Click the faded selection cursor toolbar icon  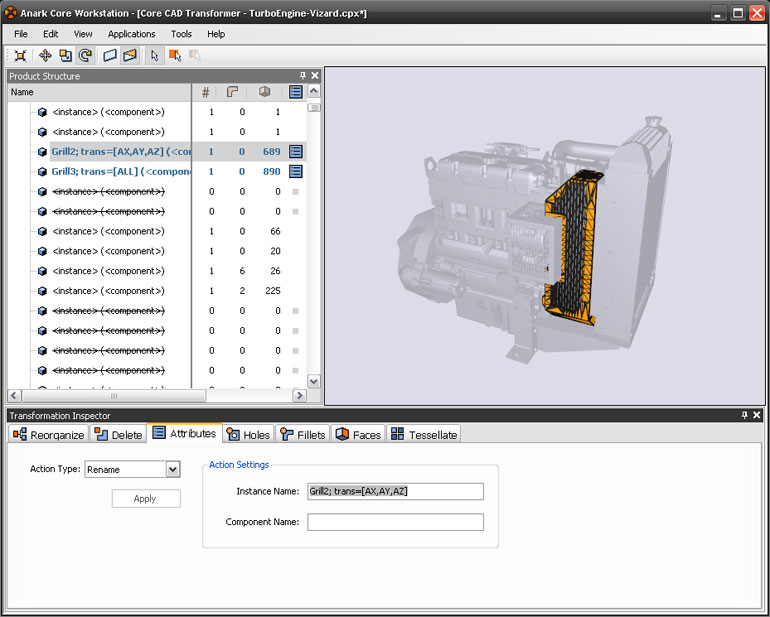[x=195, y=56]
